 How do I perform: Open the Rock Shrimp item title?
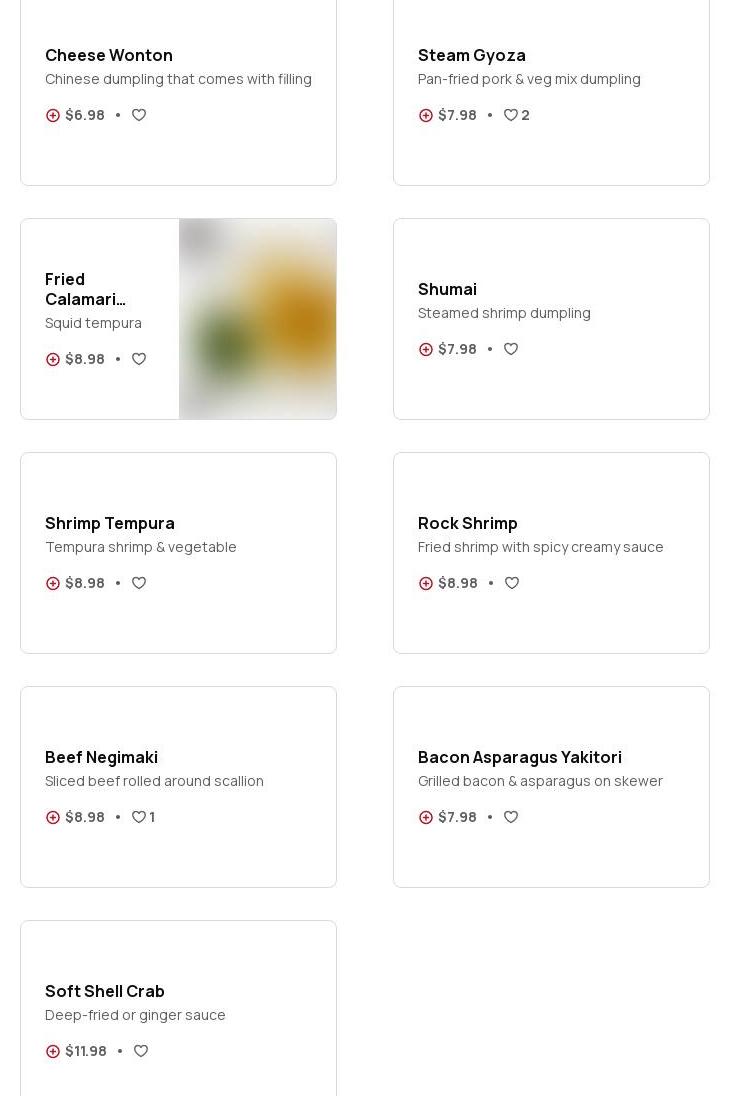pos(467,523)
